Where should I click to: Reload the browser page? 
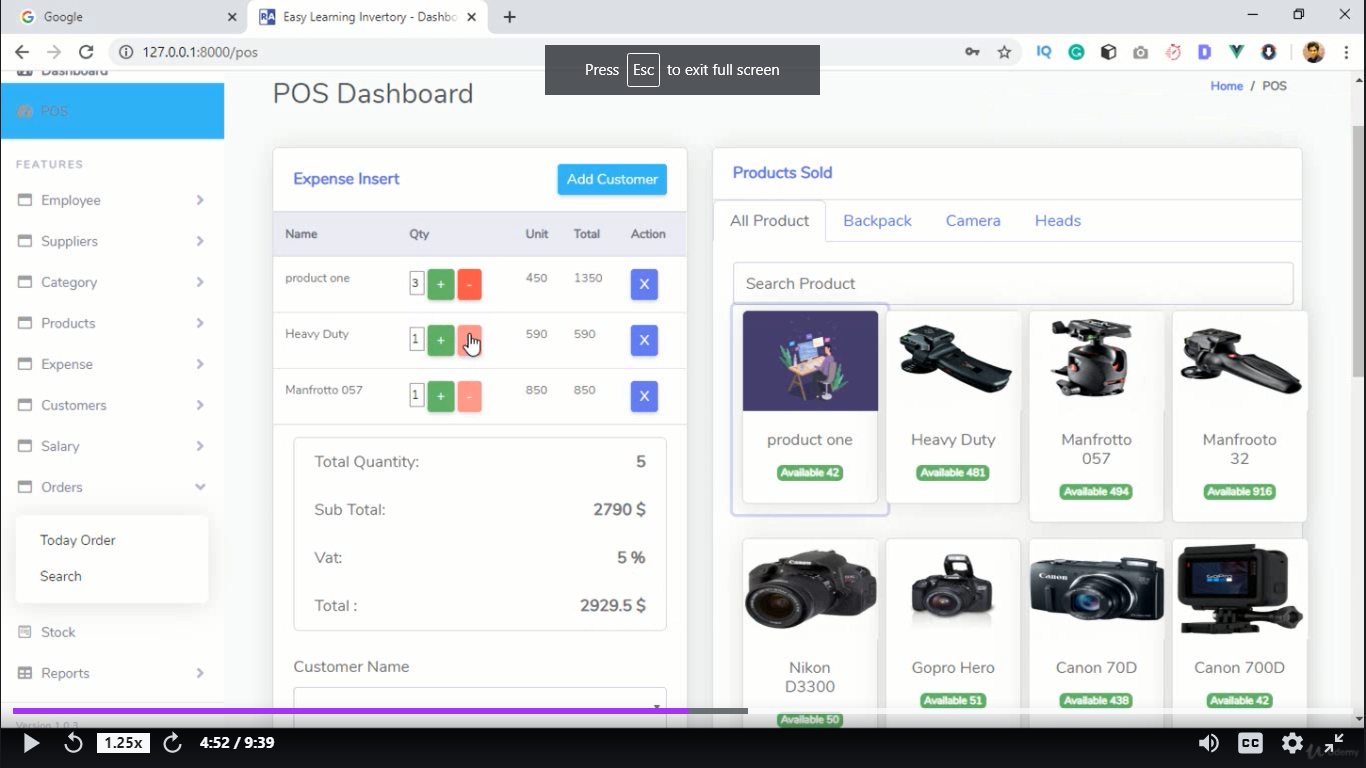pyautogui.click(x=86, y=52)
